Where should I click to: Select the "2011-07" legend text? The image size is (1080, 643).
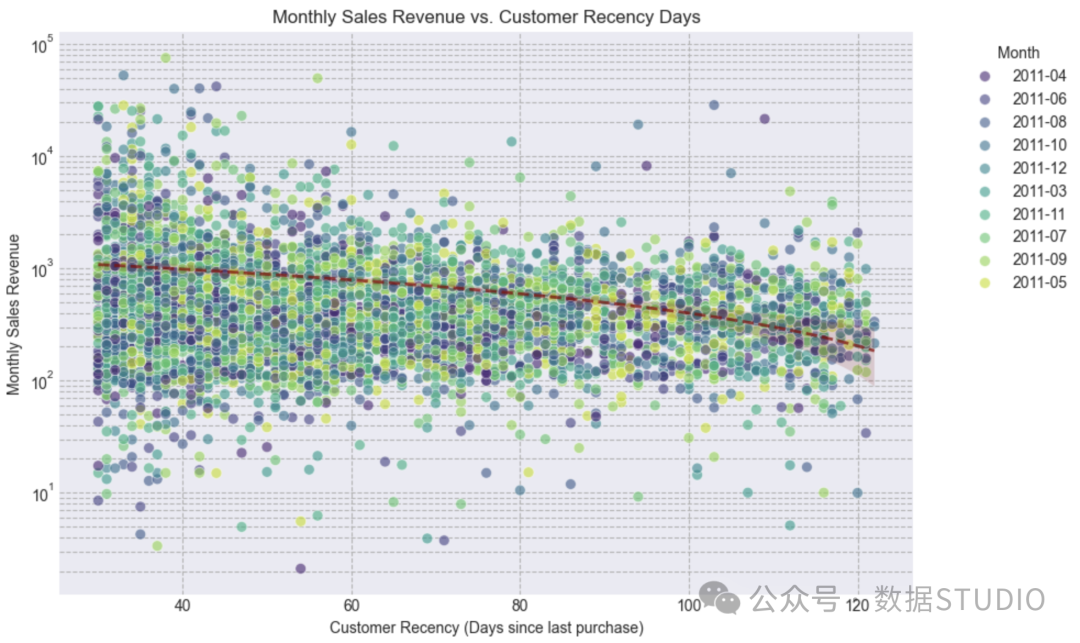(1039, 236)
